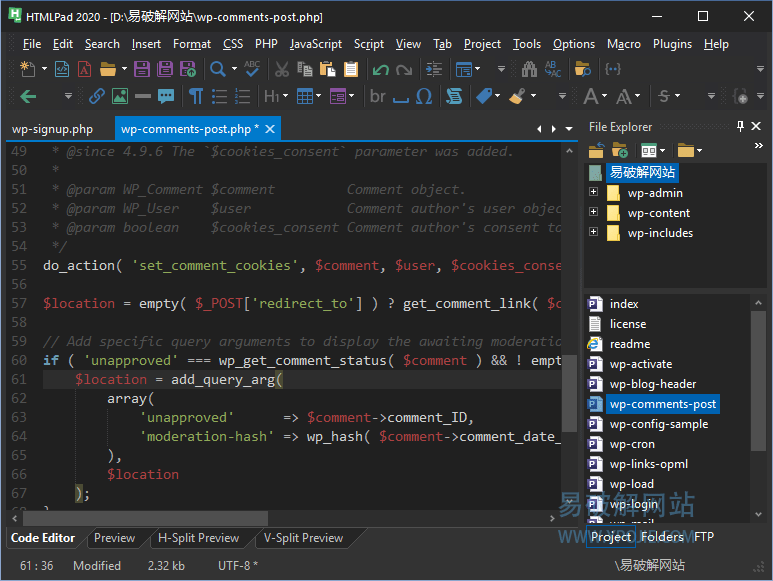Click the Find in Files binoculars icon
Image resolution: width=773 pixels, height=581 pixels.
(527, 69)
